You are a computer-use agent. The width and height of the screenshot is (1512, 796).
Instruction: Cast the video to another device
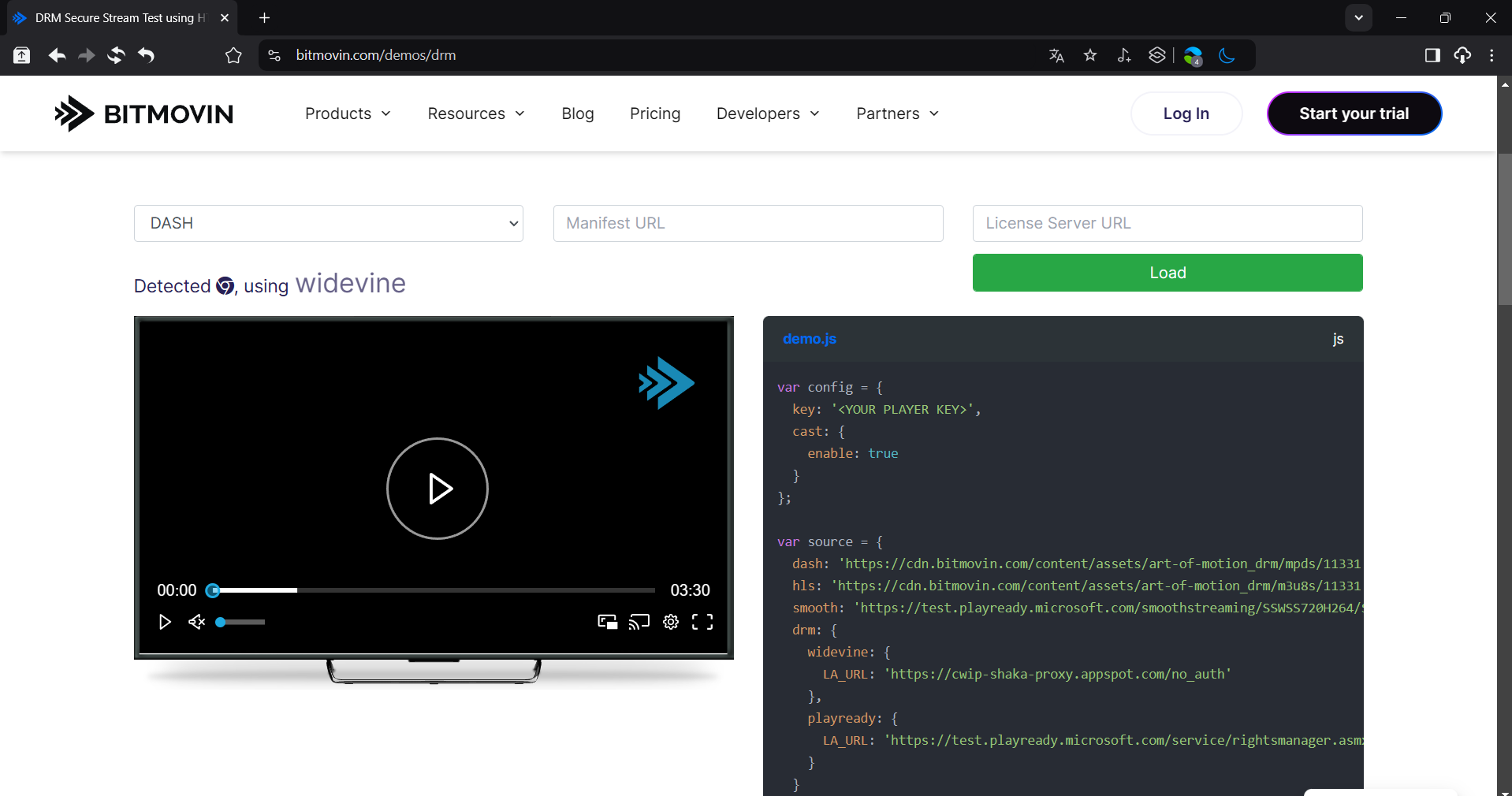pyautogui.click(x=639, y=622)
